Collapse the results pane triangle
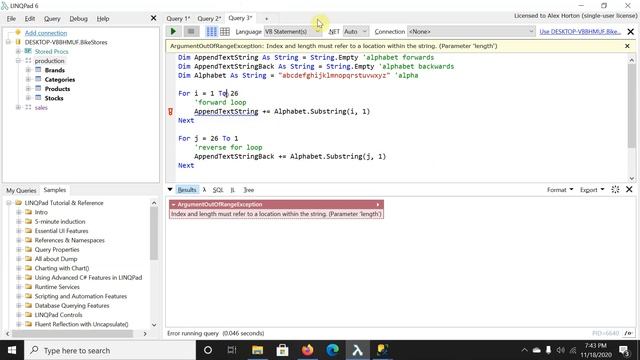640x360 pixels. 170,189
